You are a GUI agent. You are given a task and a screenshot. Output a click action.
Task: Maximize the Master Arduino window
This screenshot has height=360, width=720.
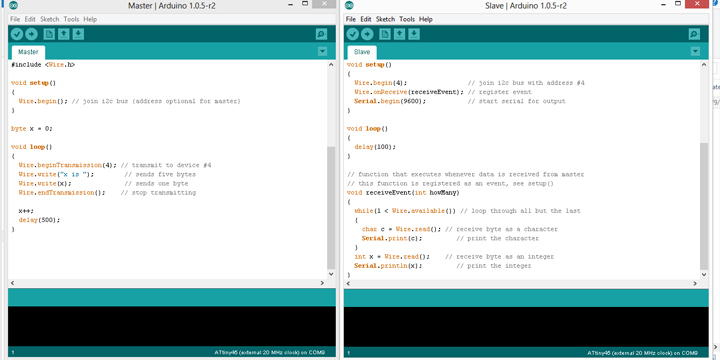click(x=305, y=4)
